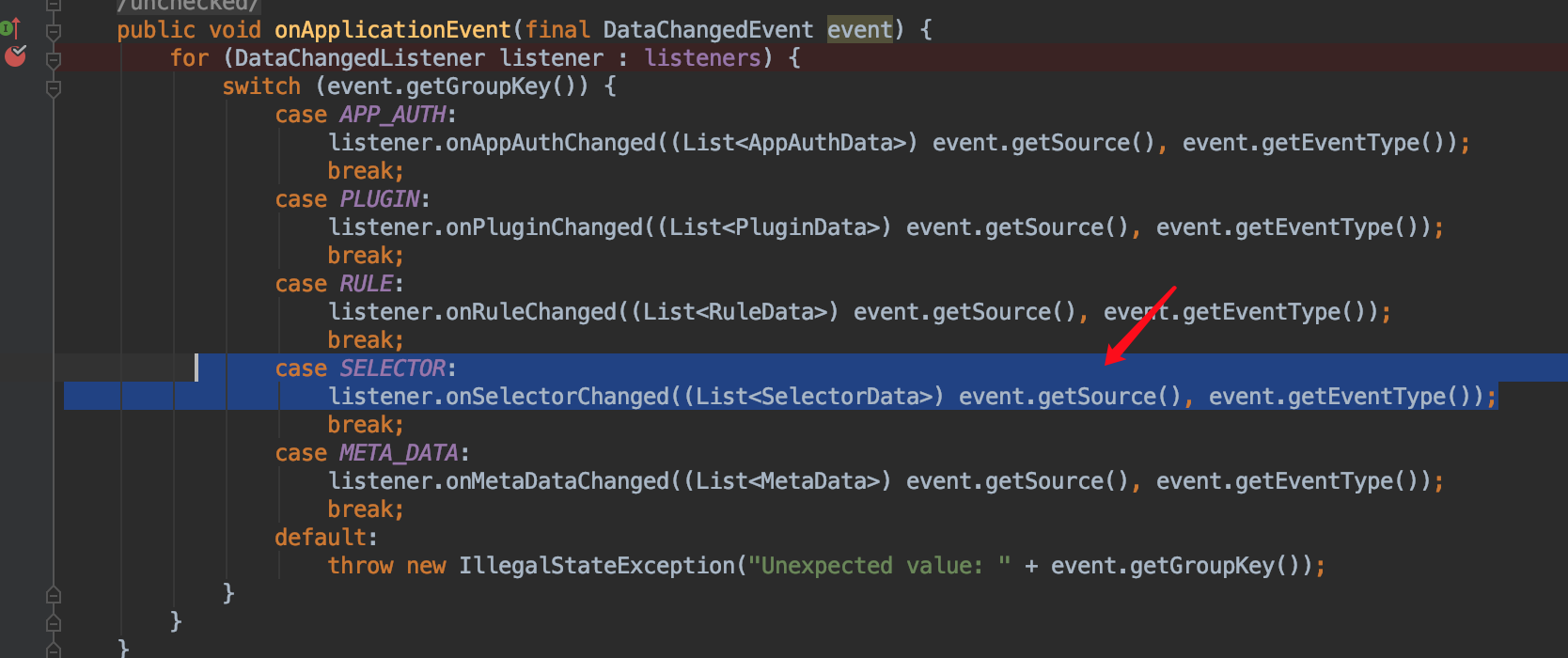Click the META_DATA case constant
Image resolution: width=1568 pixels, height=658 pixels.
tap(400, 453)
